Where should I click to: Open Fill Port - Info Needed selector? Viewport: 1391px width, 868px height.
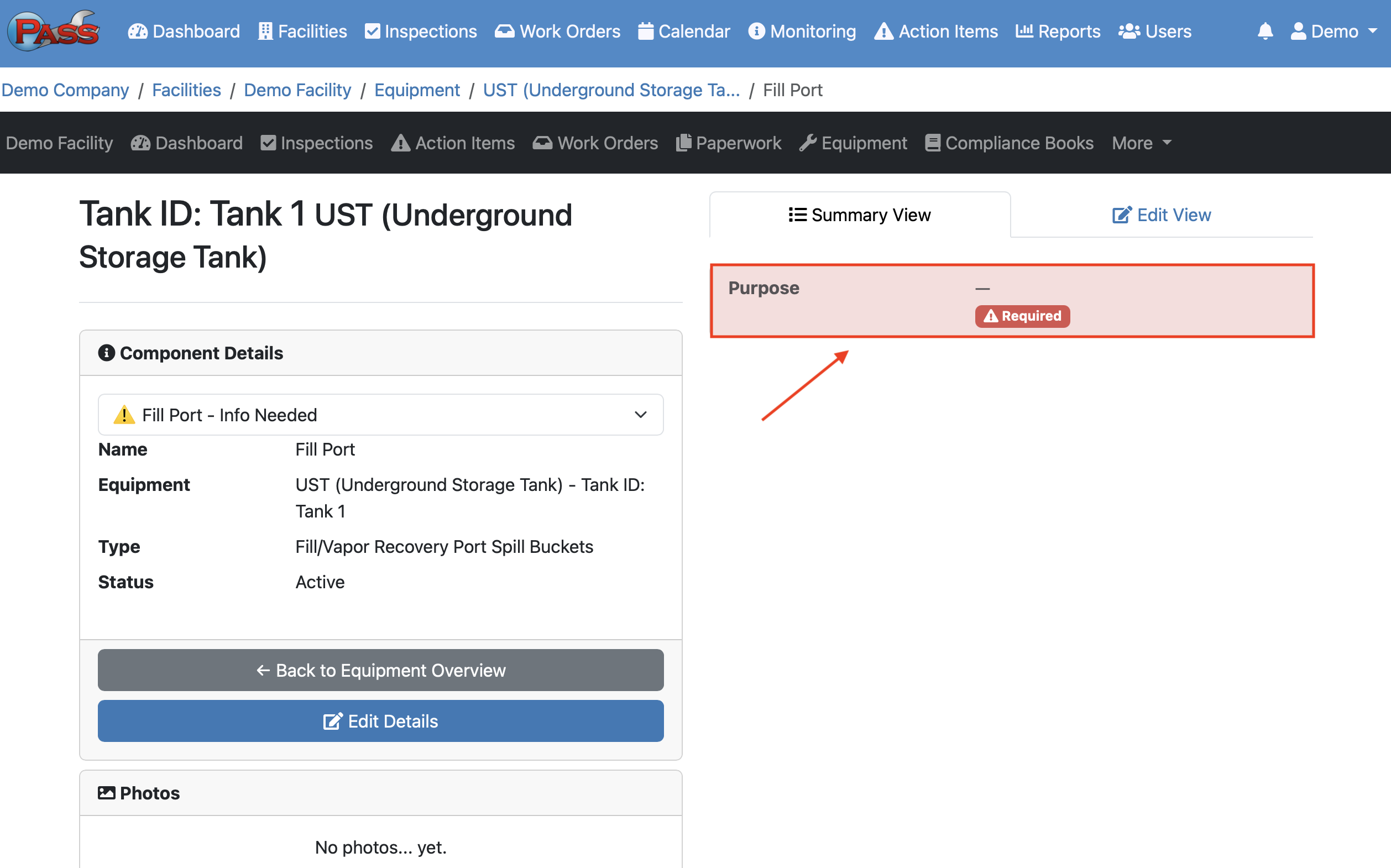380,415
